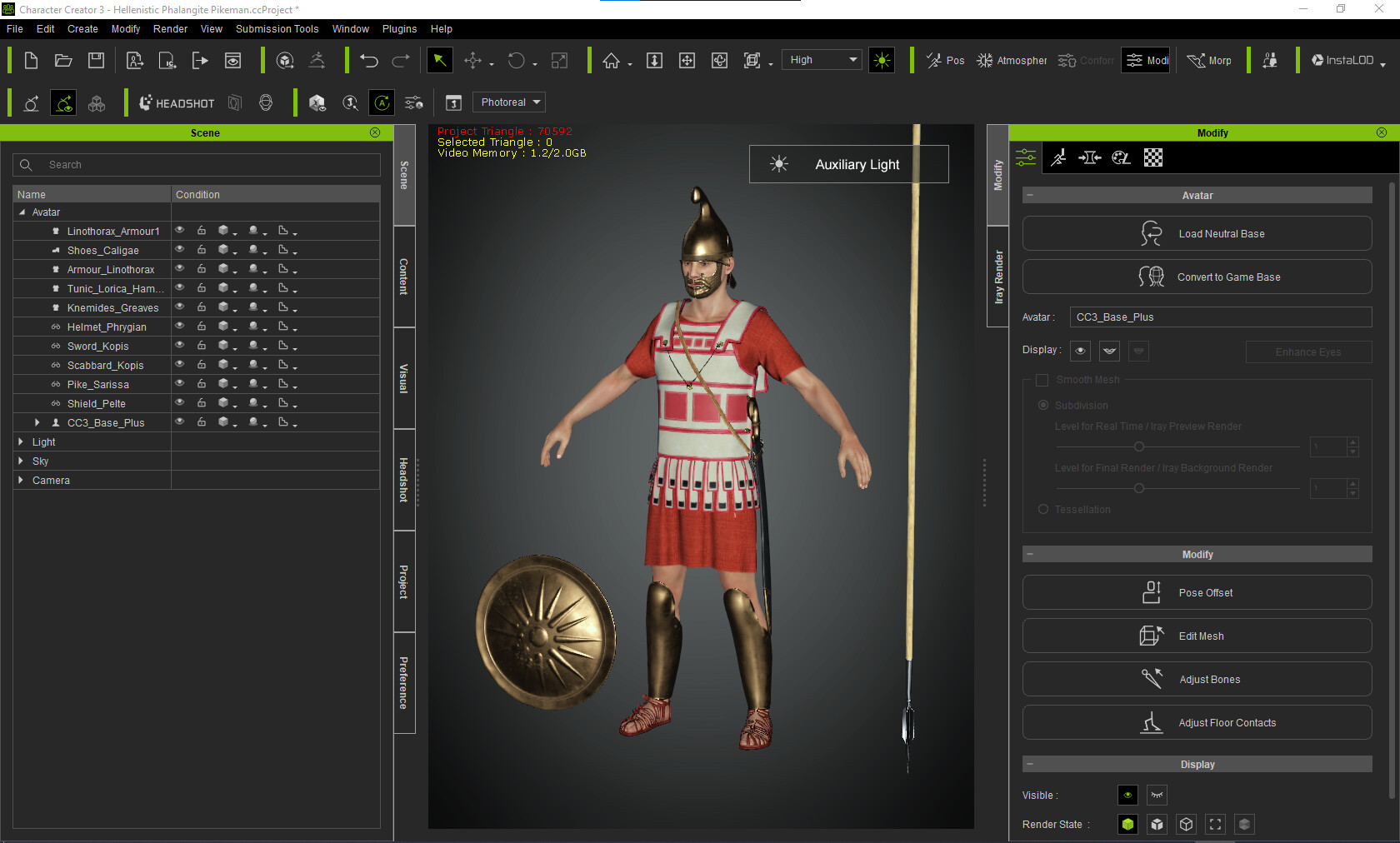Viewport: 1400px width, 843px height.
Task: Toggle the lock on Sword_Kopis
Action: [201, 346]
